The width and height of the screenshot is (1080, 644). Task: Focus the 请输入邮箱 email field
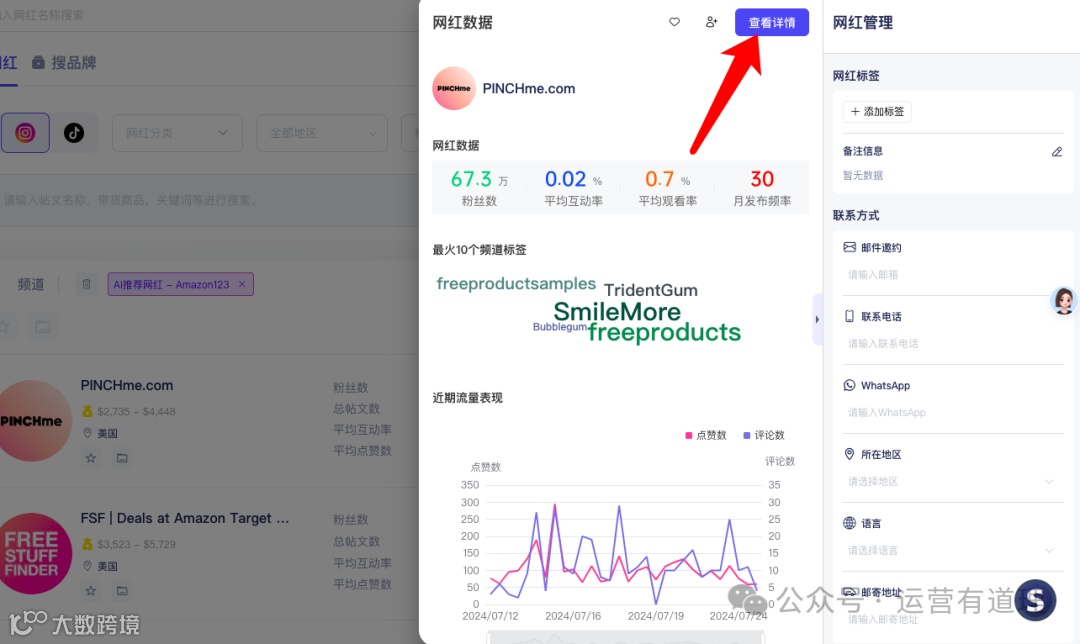click(x=953, y=275)
